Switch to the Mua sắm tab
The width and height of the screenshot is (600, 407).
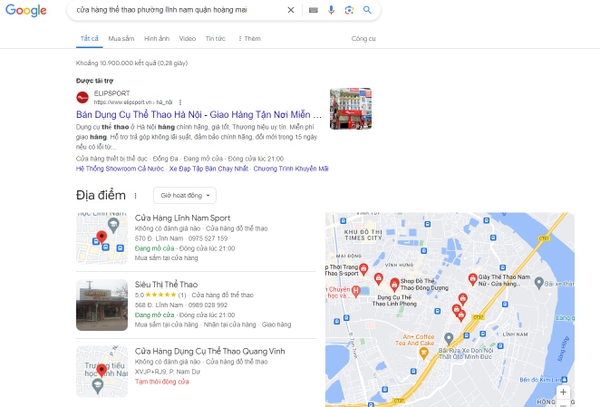coord(121,39)
